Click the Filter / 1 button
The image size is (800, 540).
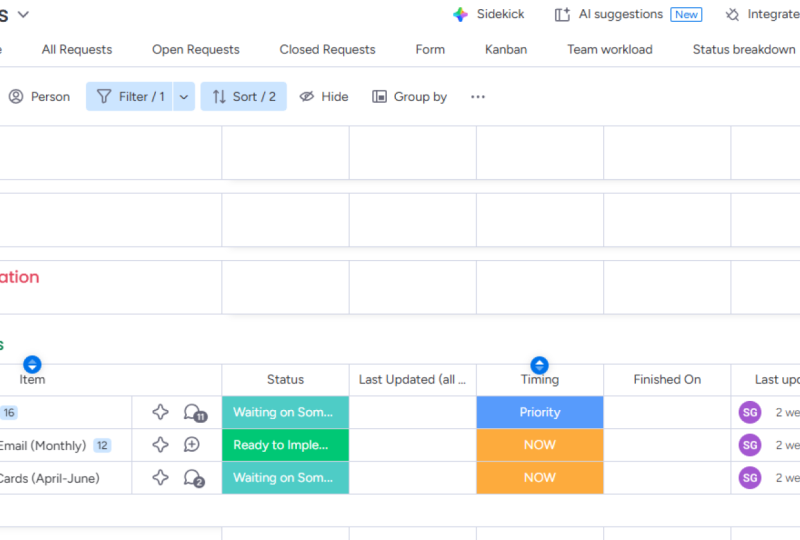pyautogui.click(x=130, y=96)
